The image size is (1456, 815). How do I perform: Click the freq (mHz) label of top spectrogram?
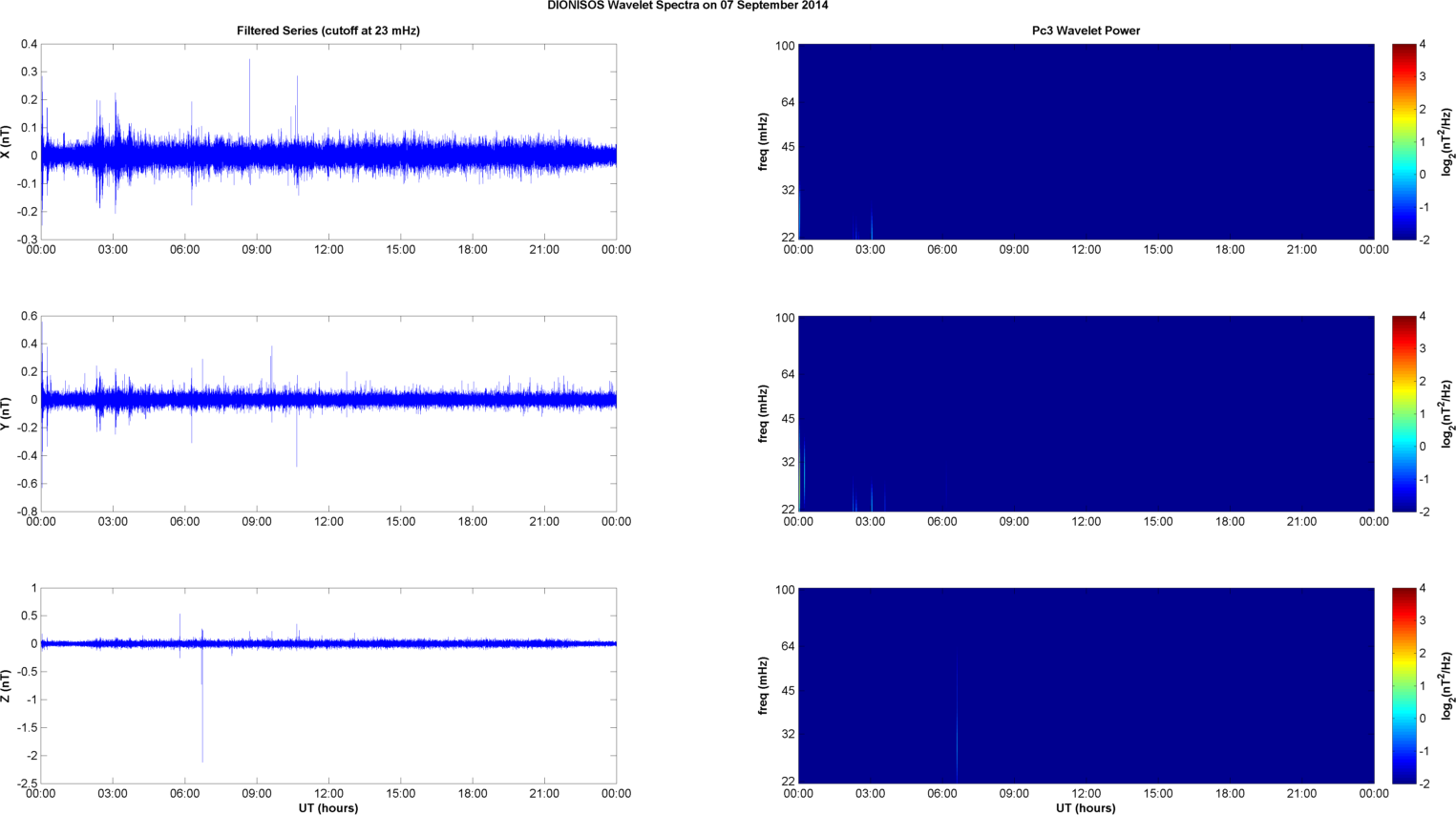coord(763,142)
